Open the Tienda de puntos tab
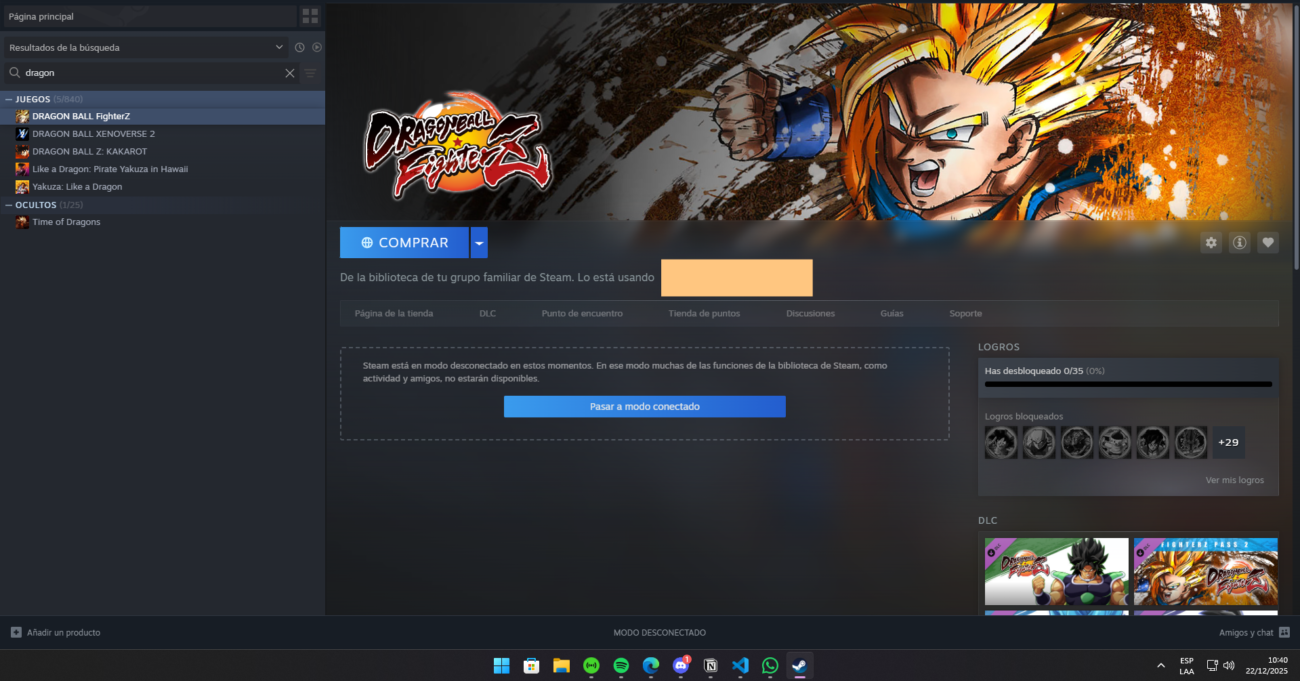1300x681 pixels. (704, 313)
